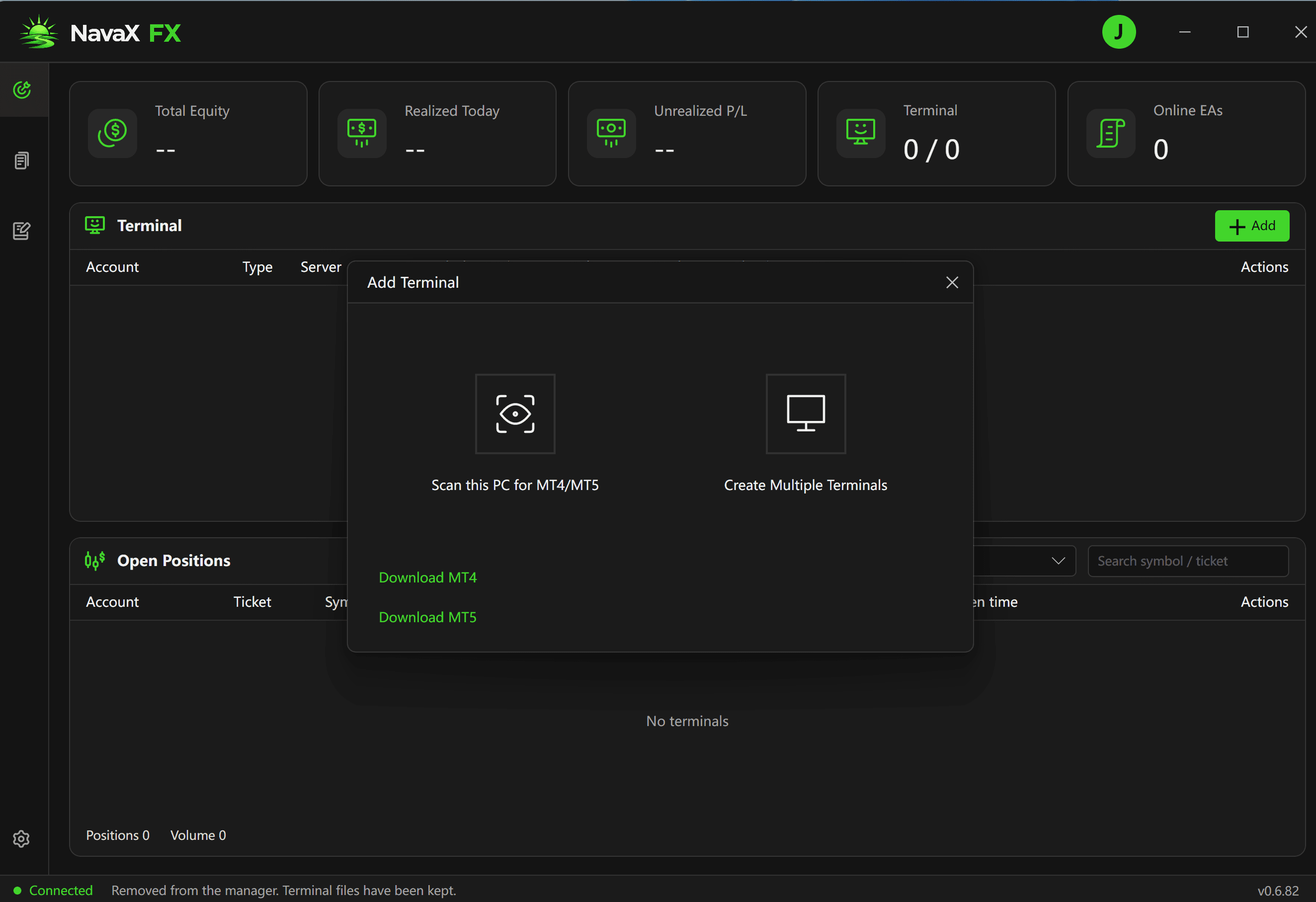Image resolution: width=1316 pixels, height=902 pixels.
Task: Open the documents page icon in sidebar
Action: click(21, 161)
